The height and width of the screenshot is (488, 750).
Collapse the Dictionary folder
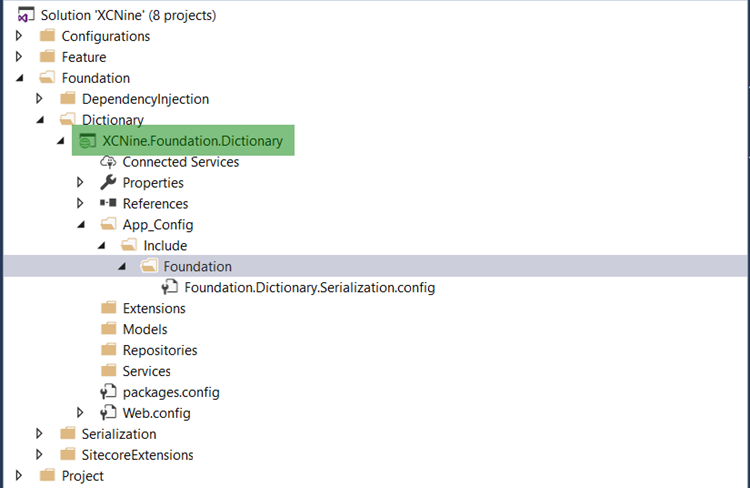[x=40, y=120]
